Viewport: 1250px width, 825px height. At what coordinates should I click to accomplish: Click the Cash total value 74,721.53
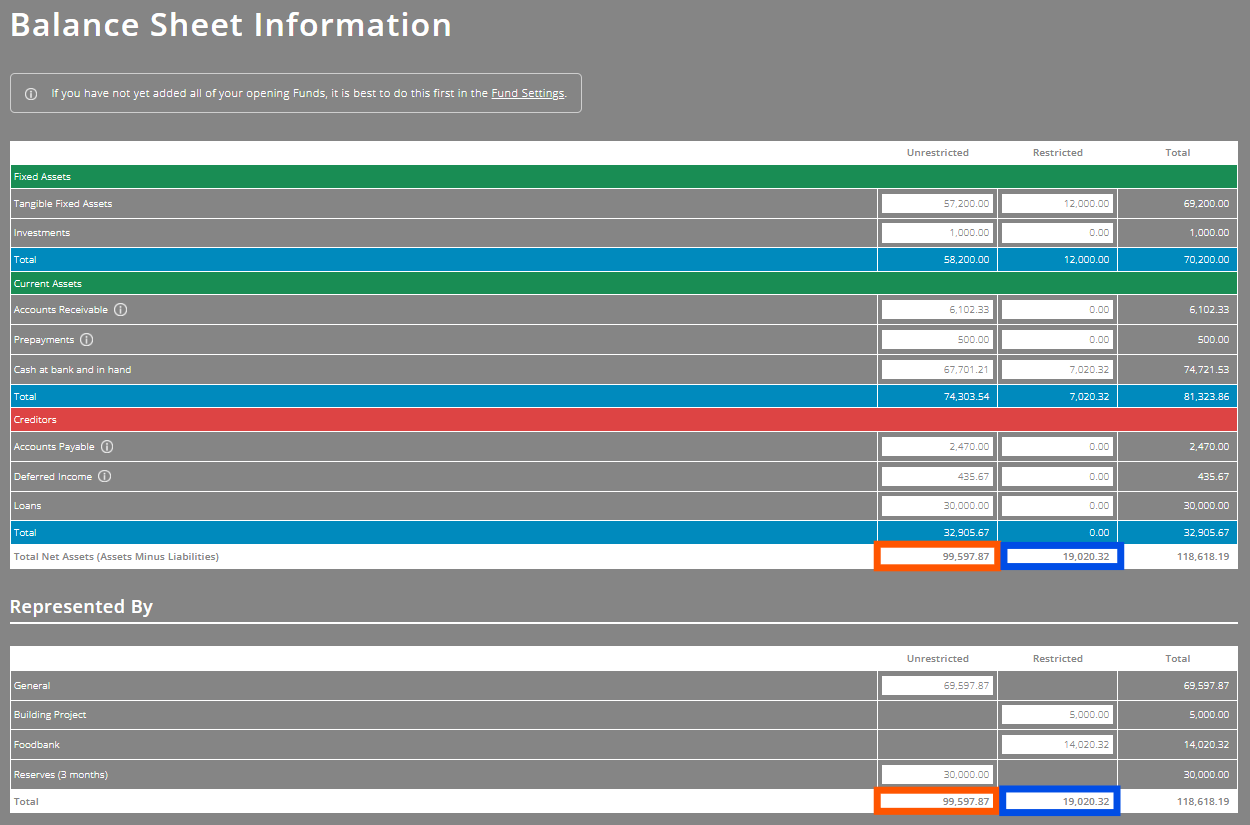[x=1206, y=370]
